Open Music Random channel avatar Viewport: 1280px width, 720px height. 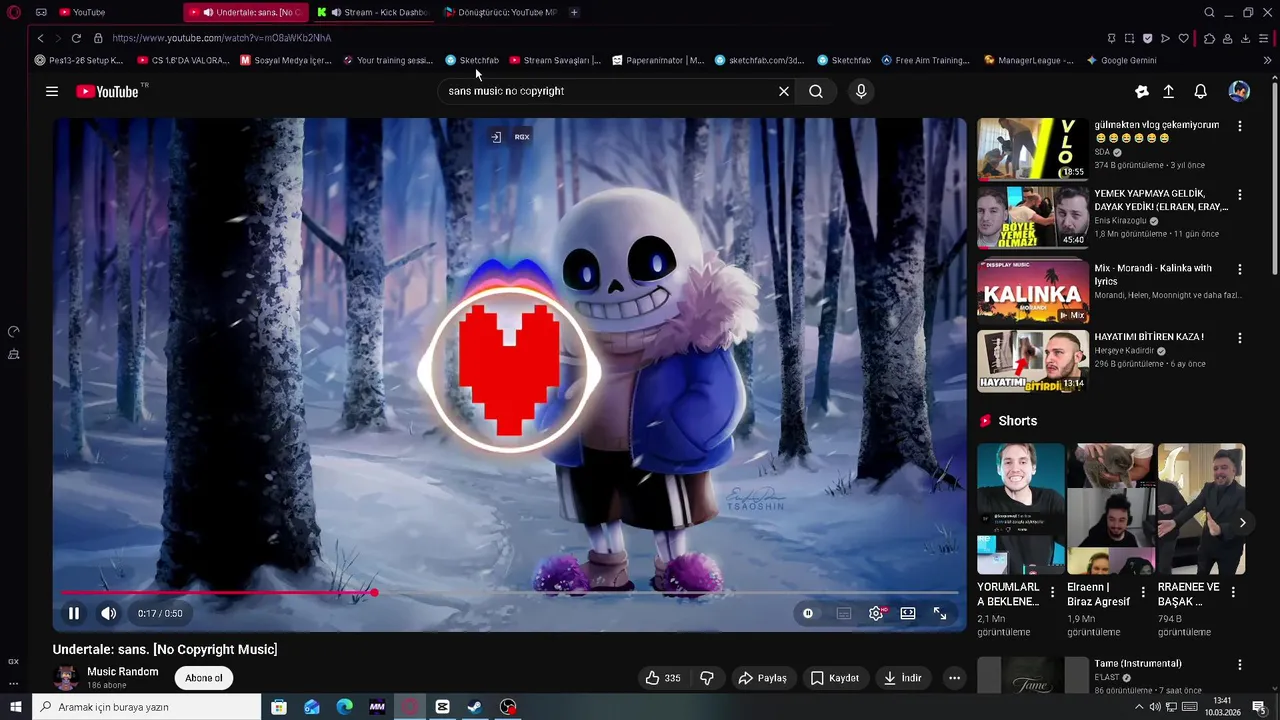tap(66, 678)
